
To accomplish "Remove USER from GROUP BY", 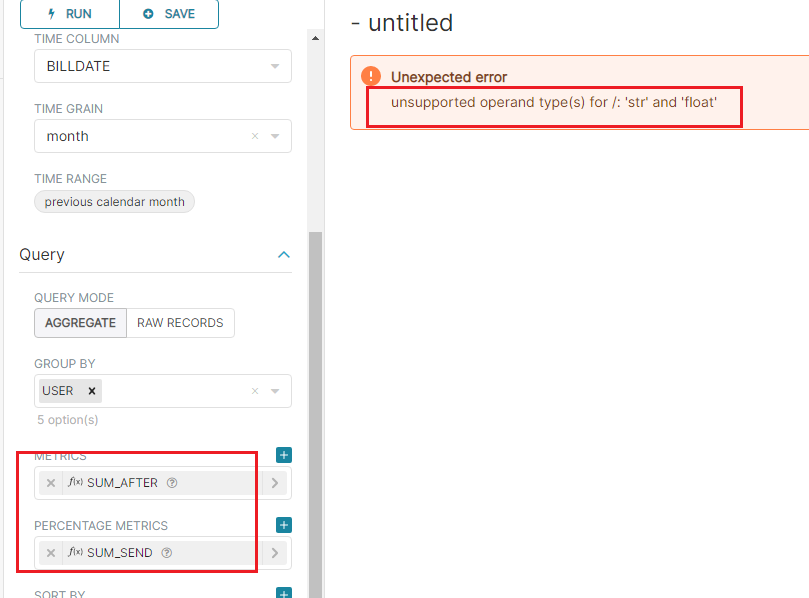I will [x=89, y=390].
